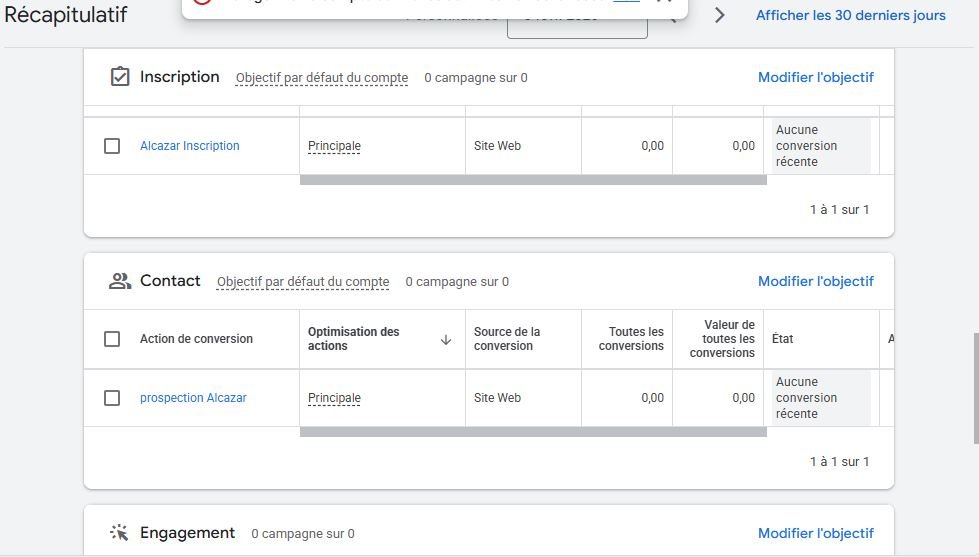Image resolution: width=979 pixels, height=557 pixels.
Task: Open the prospection Alcazar conversion action
Action: tap(193, 398)
